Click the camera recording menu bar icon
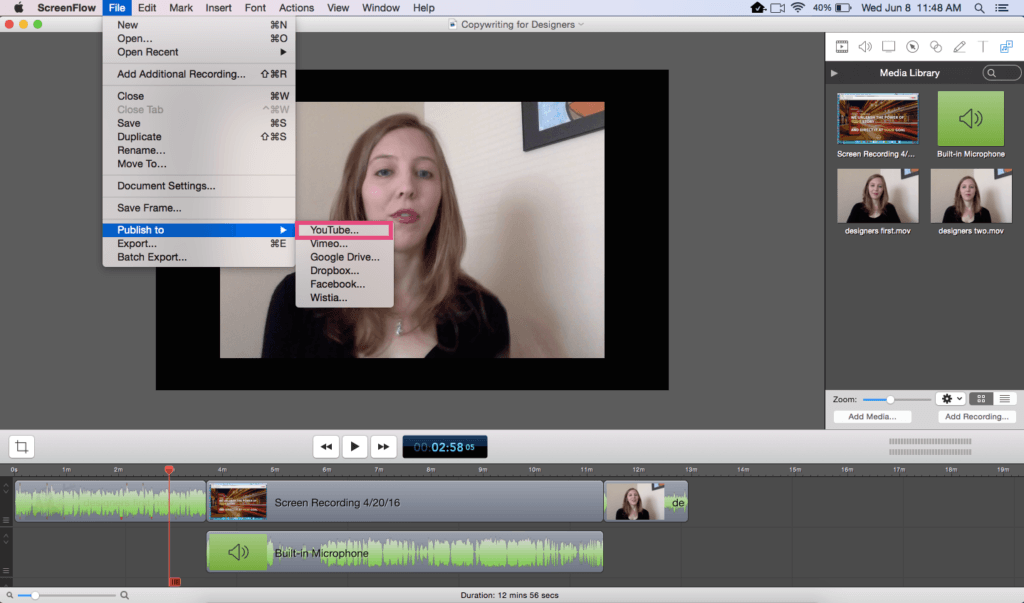This screenshot has width=1024, height=603. 777,8
